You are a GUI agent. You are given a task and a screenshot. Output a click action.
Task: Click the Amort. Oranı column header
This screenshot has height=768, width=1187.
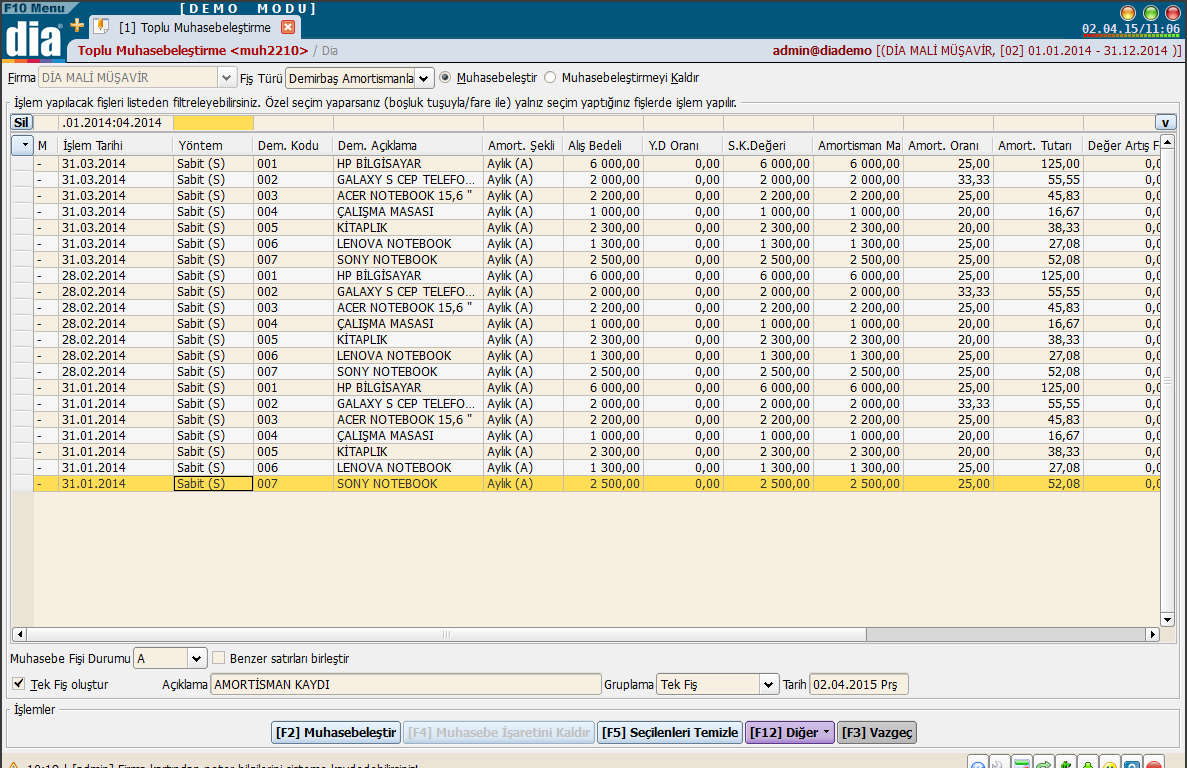(x=949, y=145)
